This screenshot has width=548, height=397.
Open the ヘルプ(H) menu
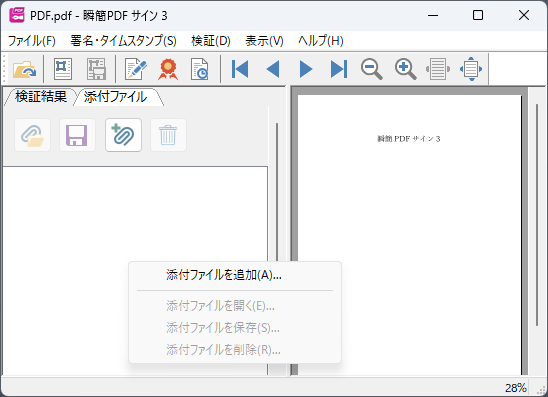[x=320, y=41]
